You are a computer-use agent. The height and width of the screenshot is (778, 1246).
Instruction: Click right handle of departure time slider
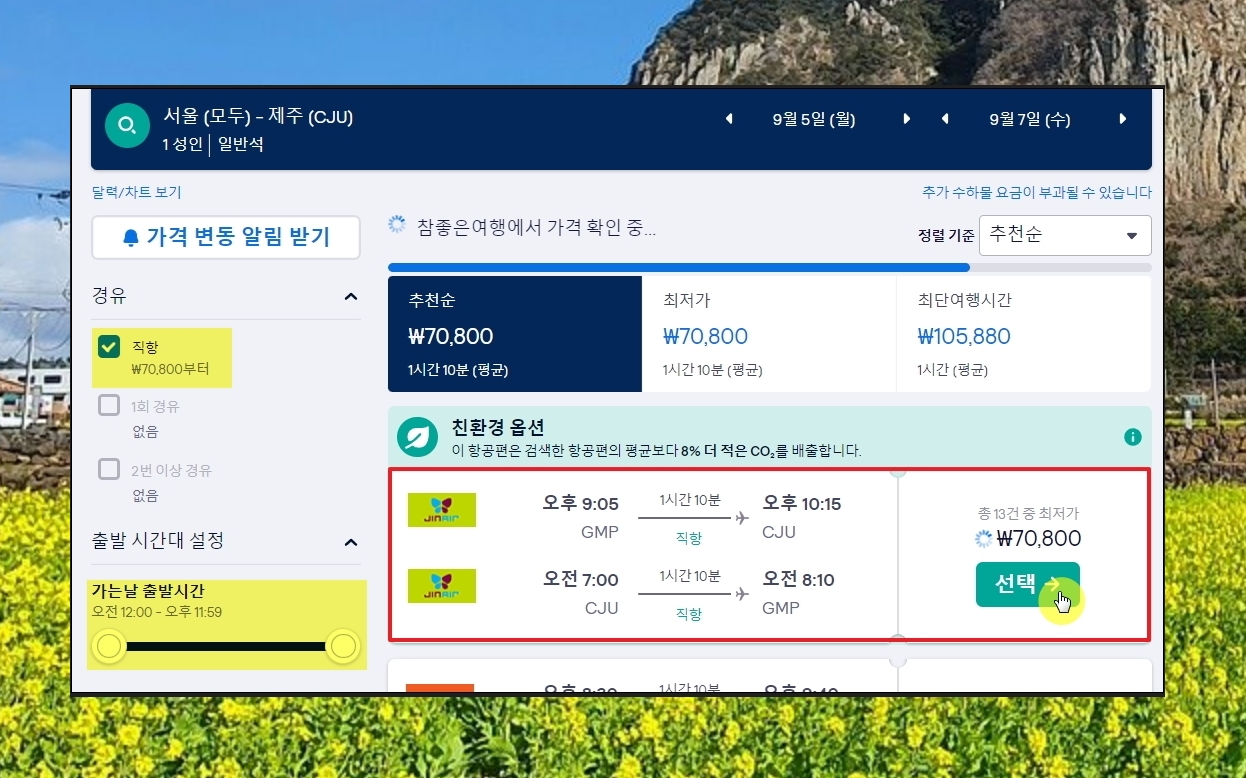[x=343, y=647]
